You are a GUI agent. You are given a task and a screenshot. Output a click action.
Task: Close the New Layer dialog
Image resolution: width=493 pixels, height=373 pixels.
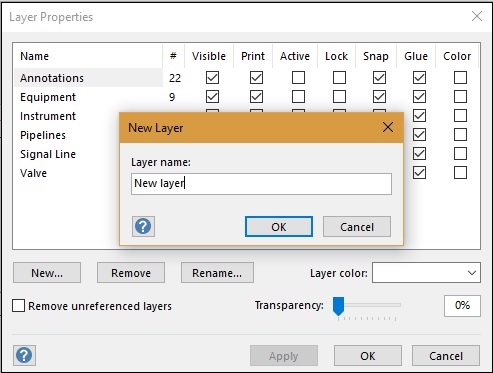tap(388, 127)
